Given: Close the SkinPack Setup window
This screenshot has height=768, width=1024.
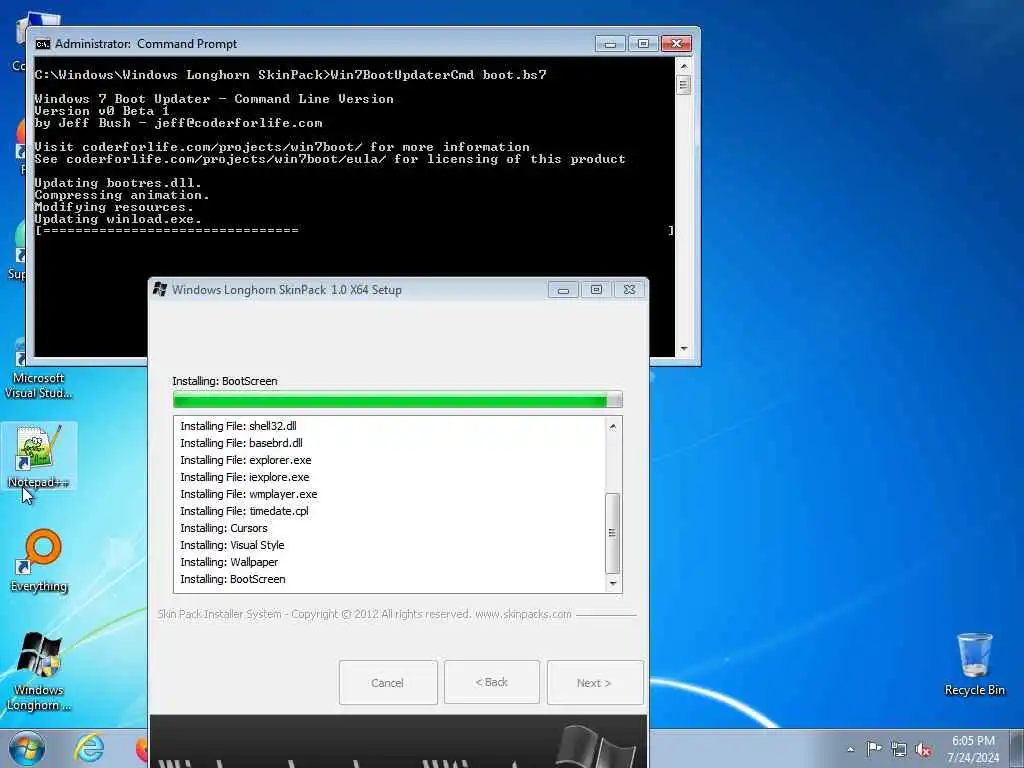Looking at the screenshot, I should (x=630, y=289).
